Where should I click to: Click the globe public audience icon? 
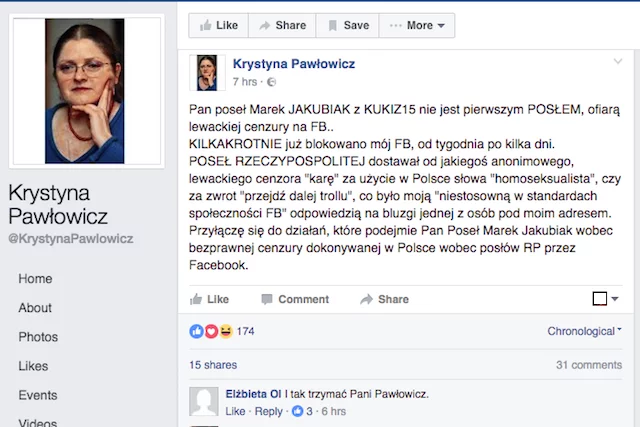click(271, 82)
